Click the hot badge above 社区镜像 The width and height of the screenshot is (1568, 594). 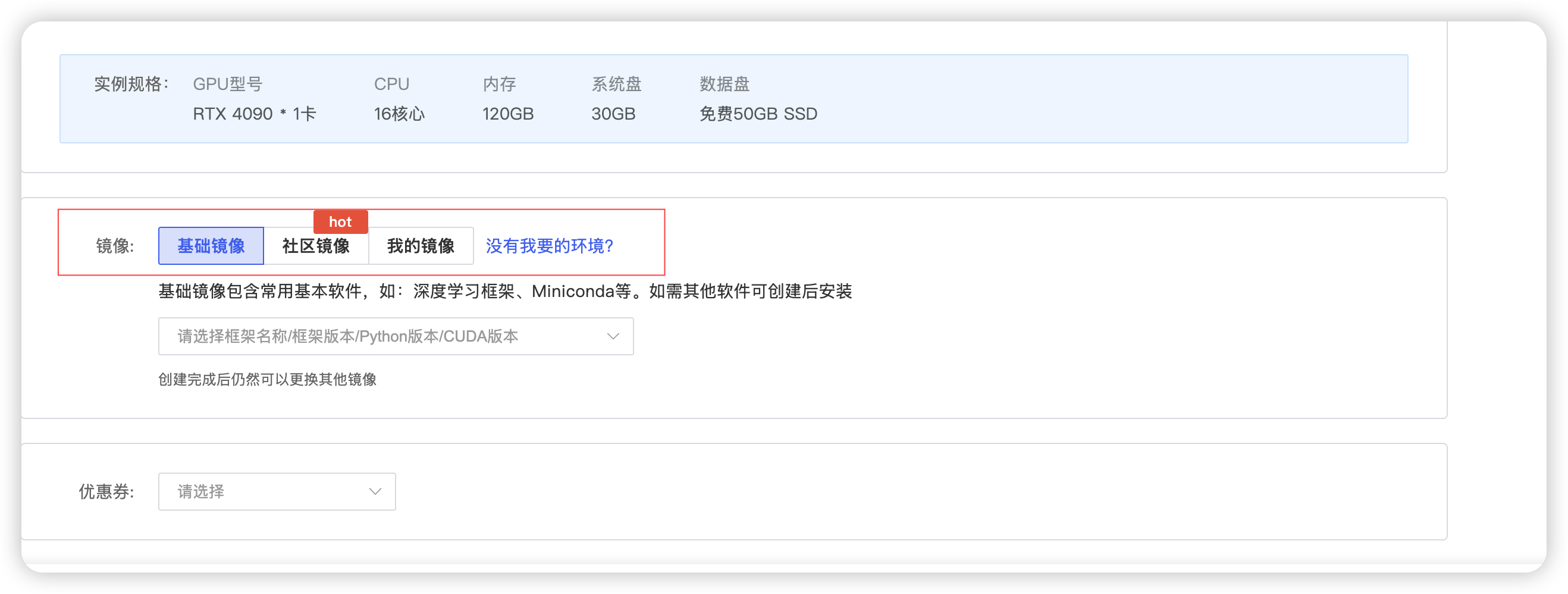[x=340, y=222]
